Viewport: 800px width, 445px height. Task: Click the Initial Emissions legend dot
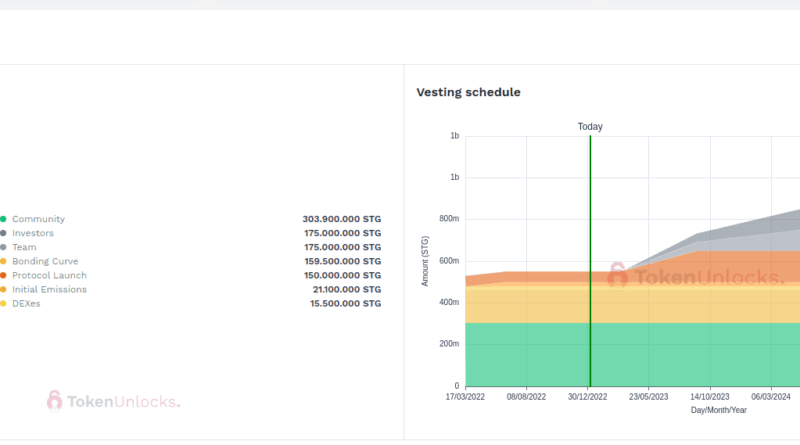3,289
